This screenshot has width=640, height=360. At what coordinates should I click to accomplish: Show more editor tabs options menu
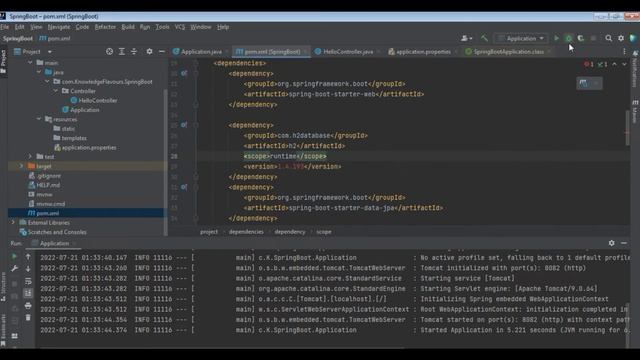pyautogui.click(x=624, y=51)
